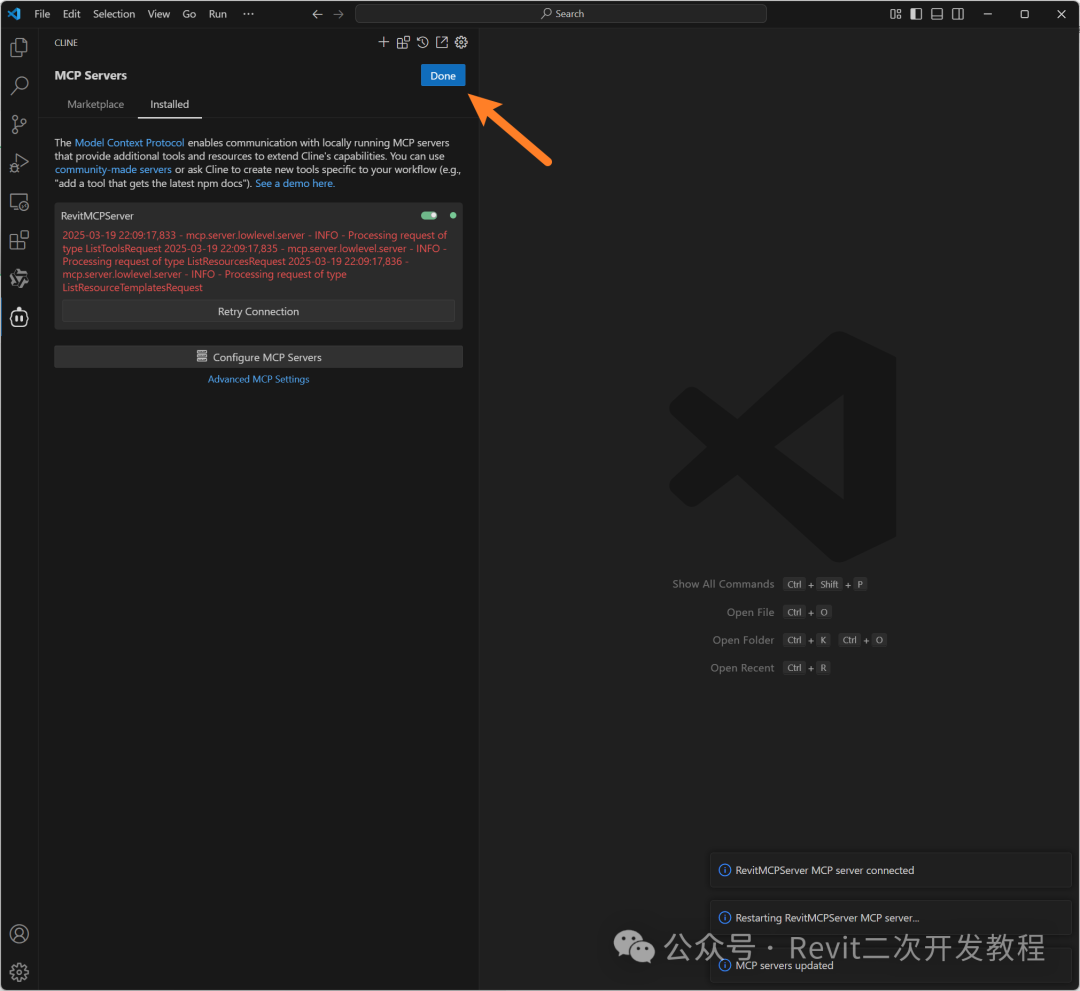Toggle the bottom panel icon
This screenshot has height=991, width=1080.
[937, 14]
